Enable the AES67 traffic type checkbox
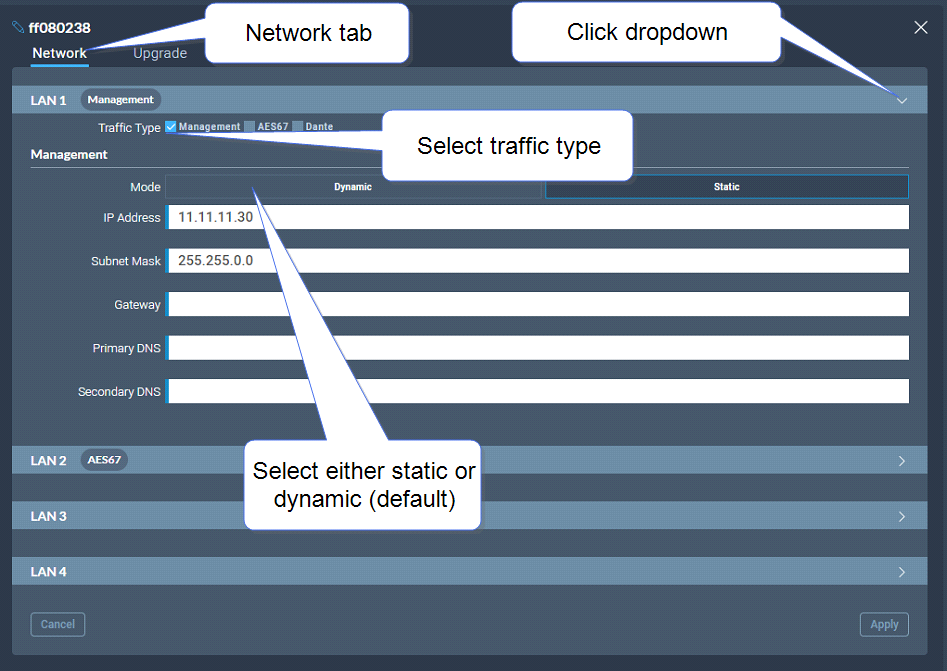The image size is (947, 671). pyautogui.click(x=249, y=126)
